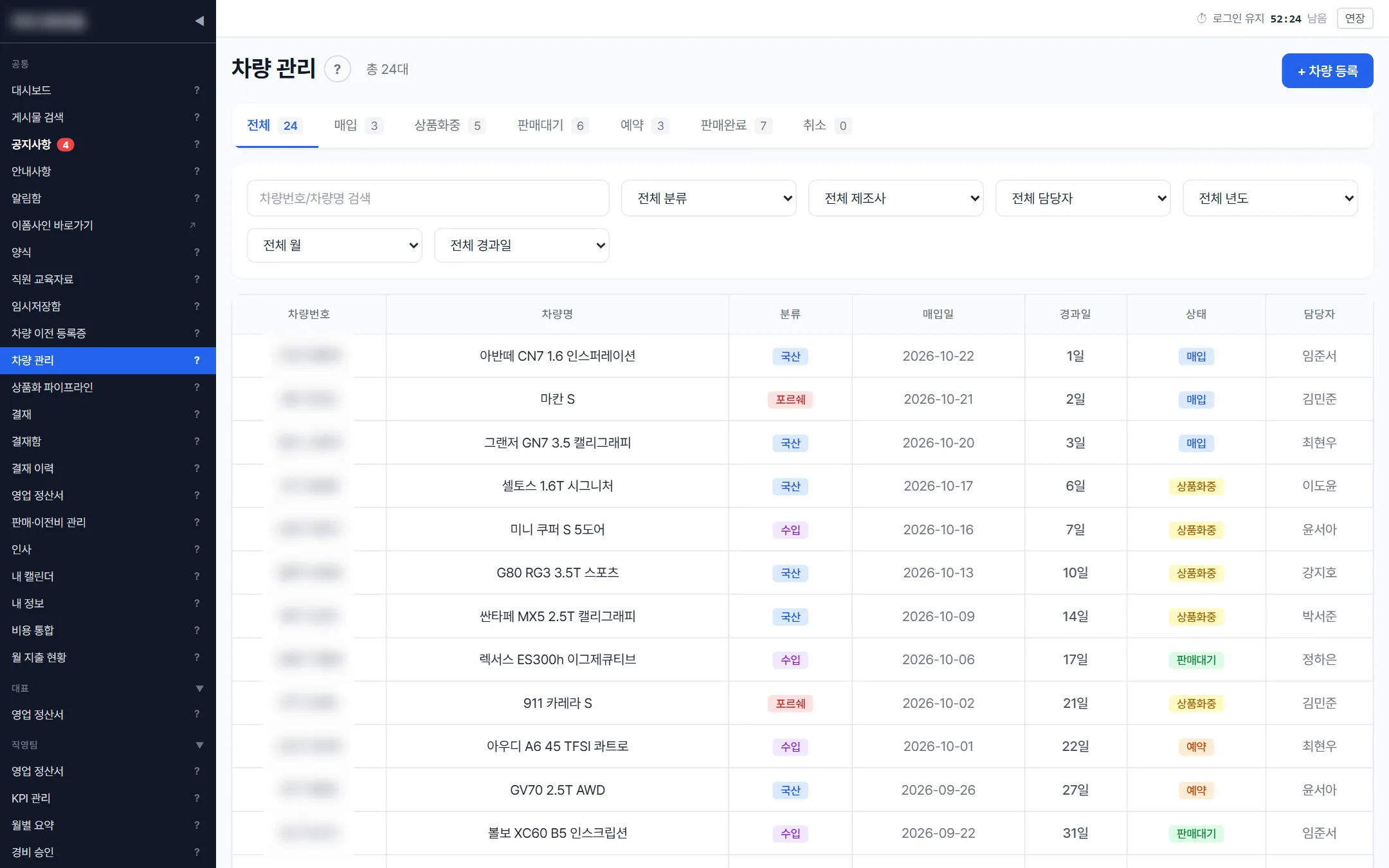Click the help mark for 상품화 파이프라인
The width and height of the screenshot is (1389, 868).
[197, 387]
